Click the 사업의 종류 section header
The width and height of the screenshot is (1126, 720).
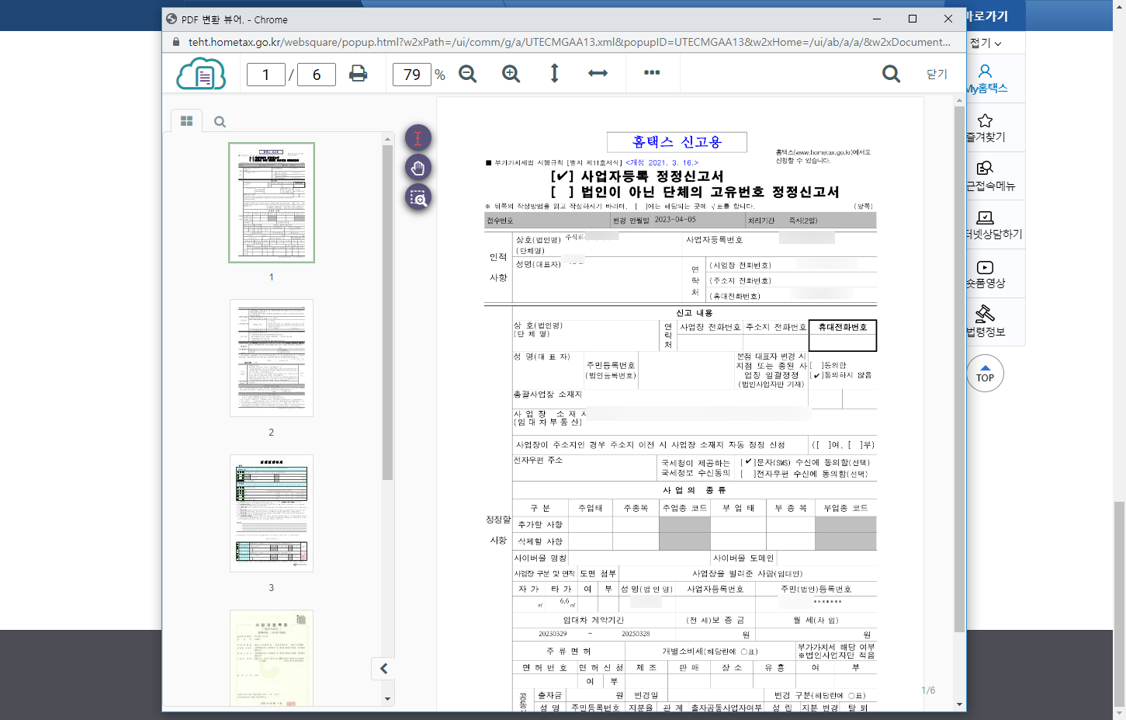pos(694,490)
